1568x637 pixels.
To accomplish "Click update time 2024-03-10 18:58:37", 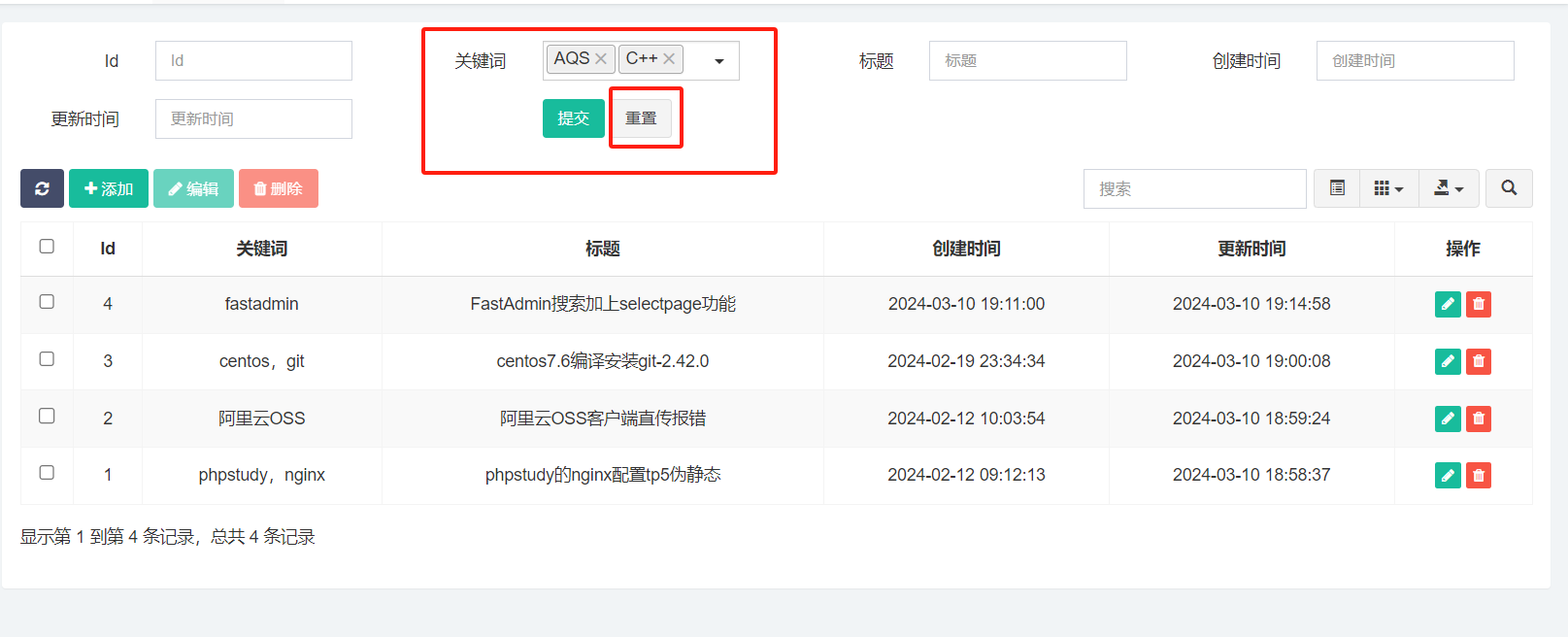I will coord(1251,475).
